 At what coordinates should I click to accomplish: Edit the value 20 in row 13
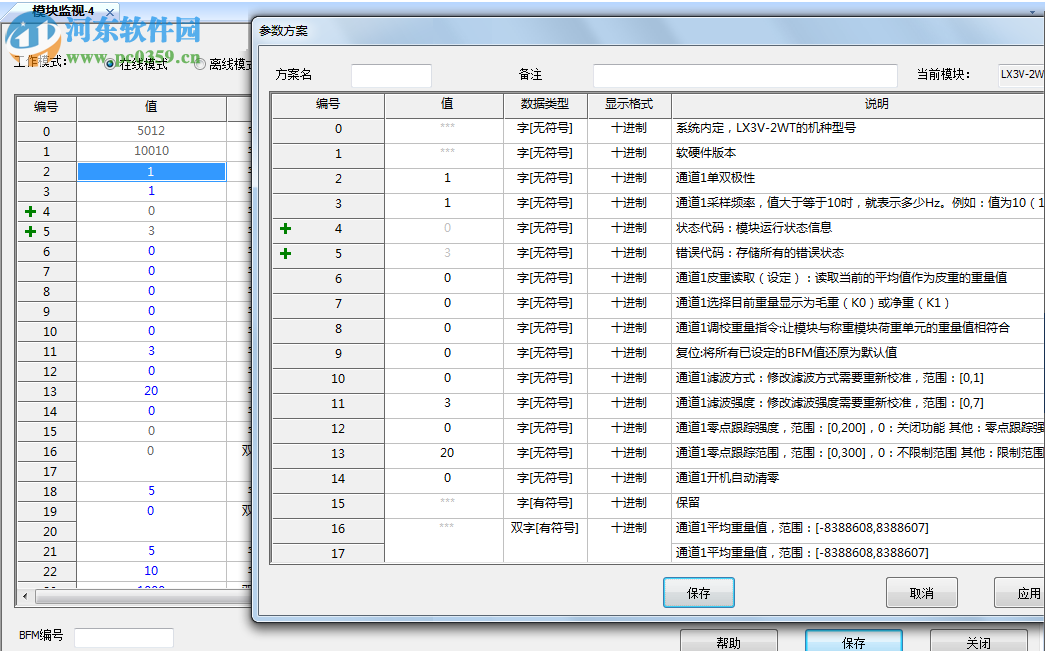pos(447,452)
